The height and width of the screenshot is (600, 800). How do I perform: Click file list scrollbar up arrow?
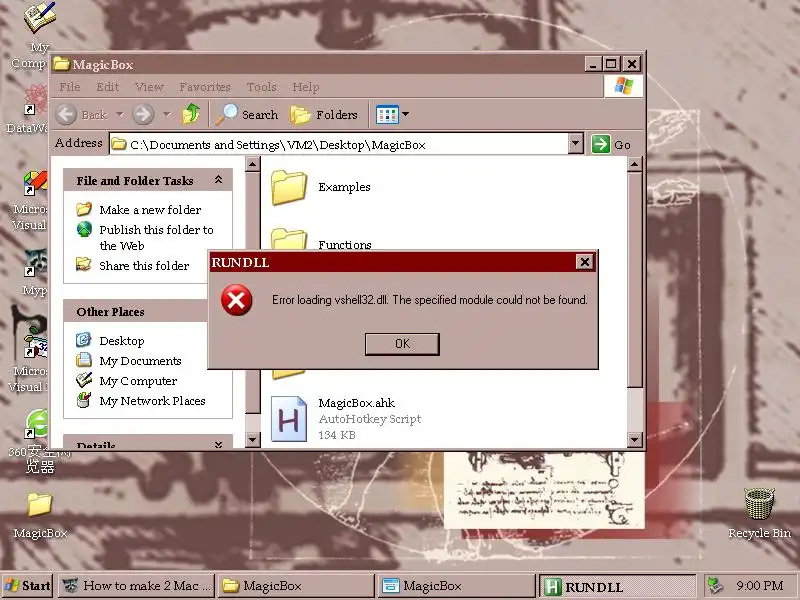click(x=635, y=164)
